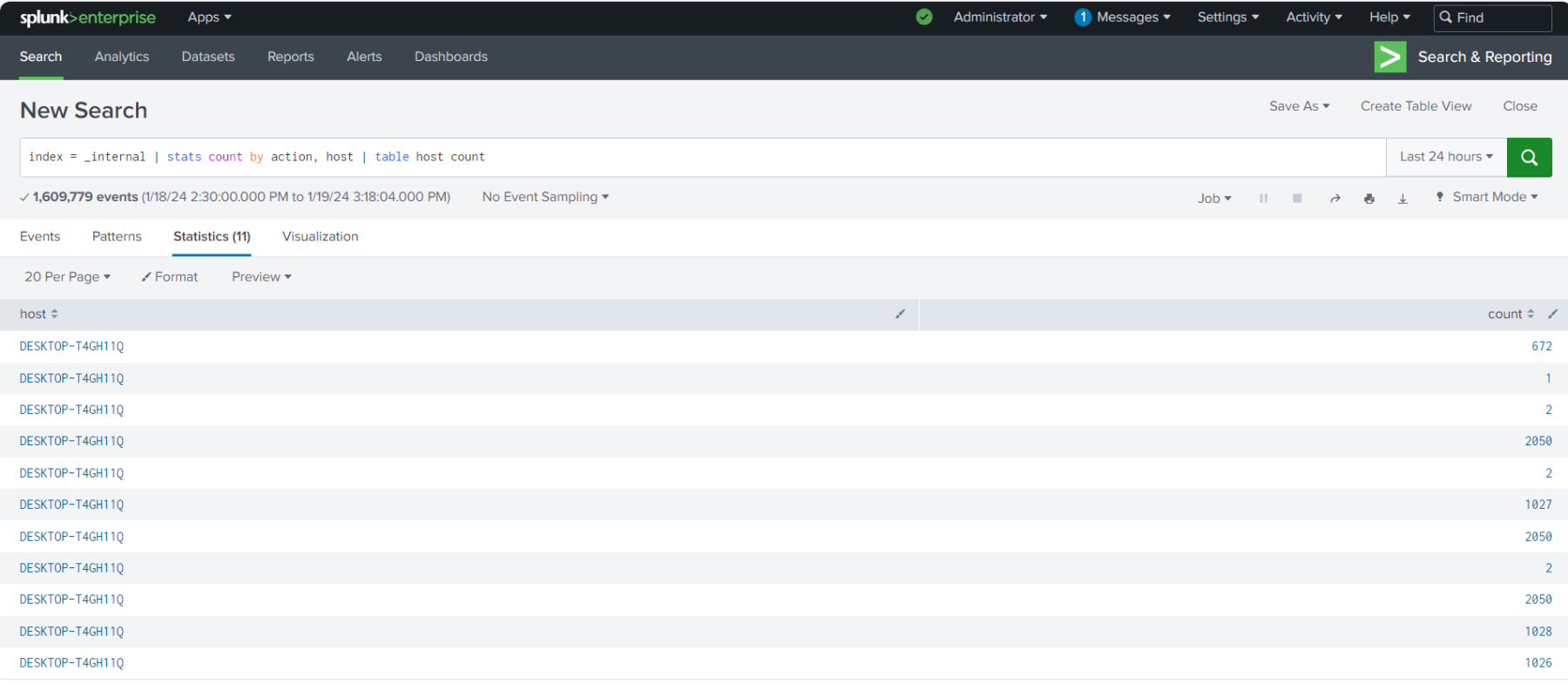Open the 20 Per Page dropdown
This screenshot has width=1568, height=691.
point(67,277)
